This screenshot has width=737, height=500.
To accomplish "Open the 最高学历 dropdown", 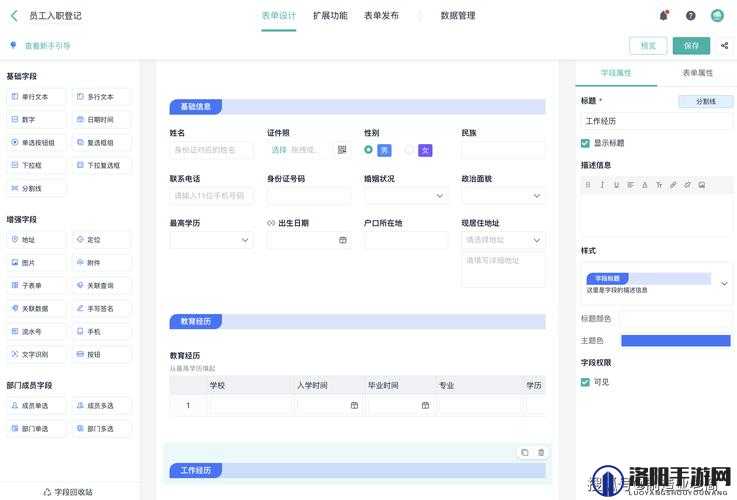I will tap(211, 240).
